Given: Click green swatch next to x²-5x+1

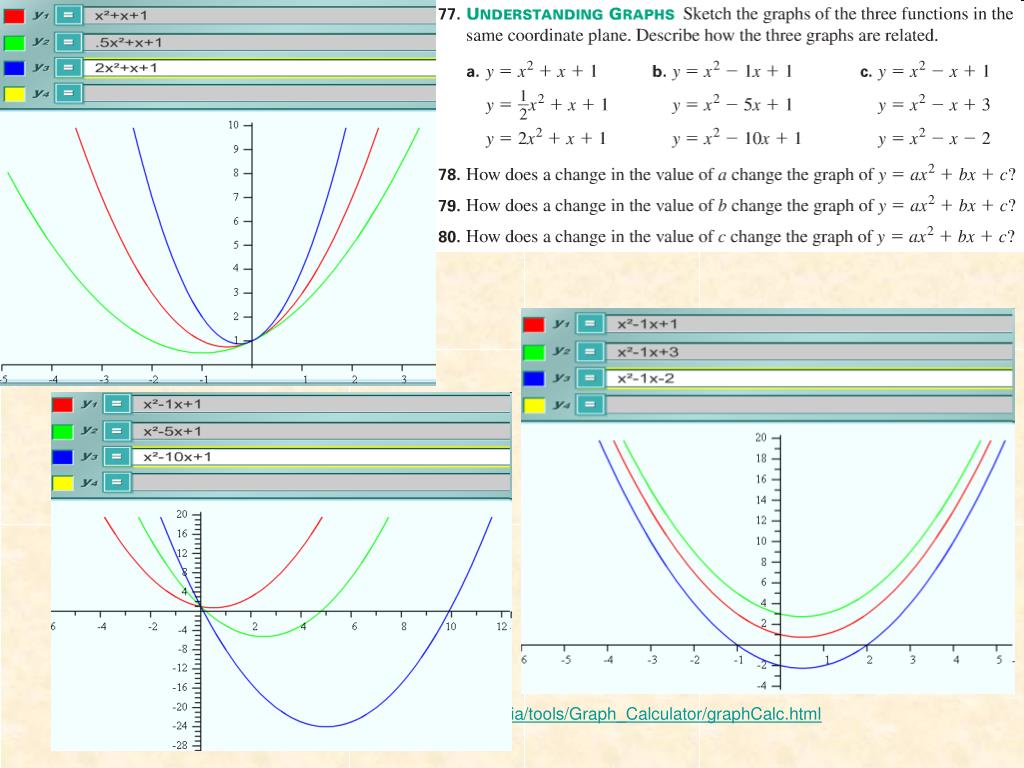Looking at the screenshot, I should [x=62, y=431].
